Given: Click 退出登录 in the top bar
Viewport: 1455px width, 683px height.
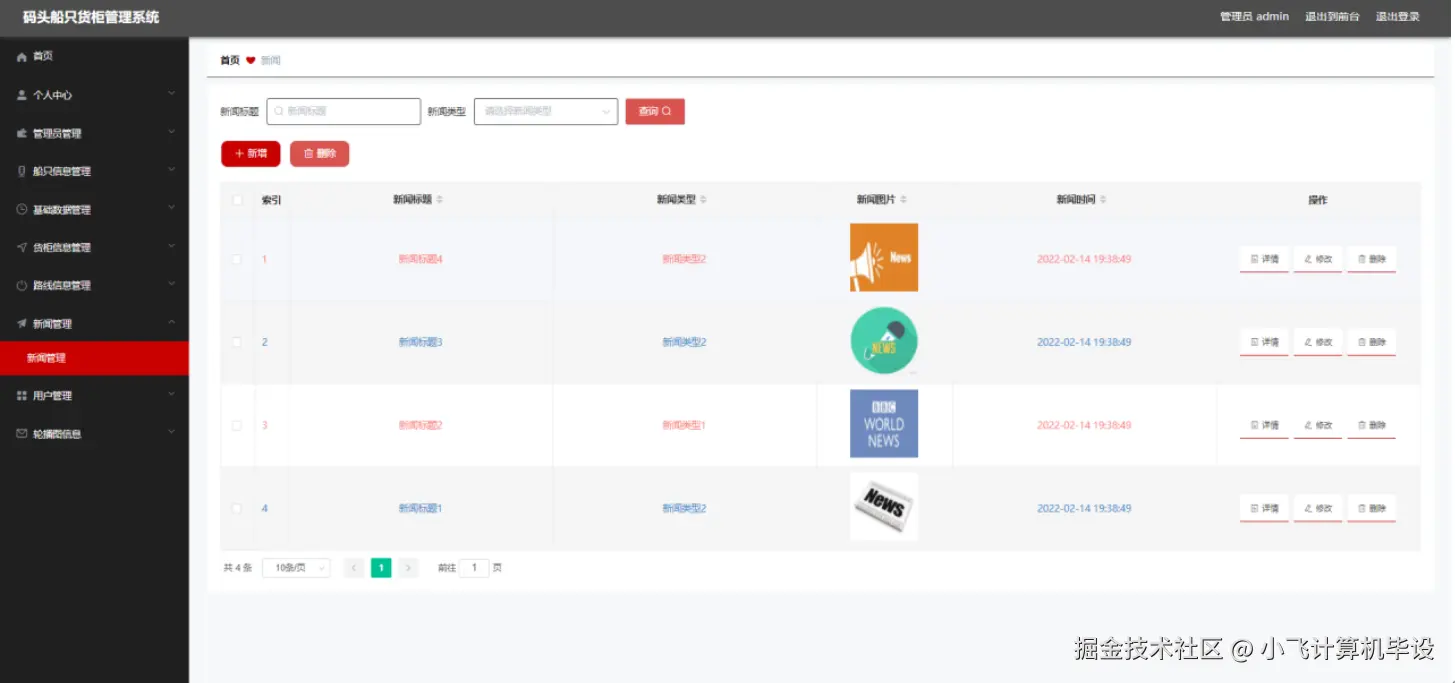Looking at the screenshot, I should pos(1398,17).
